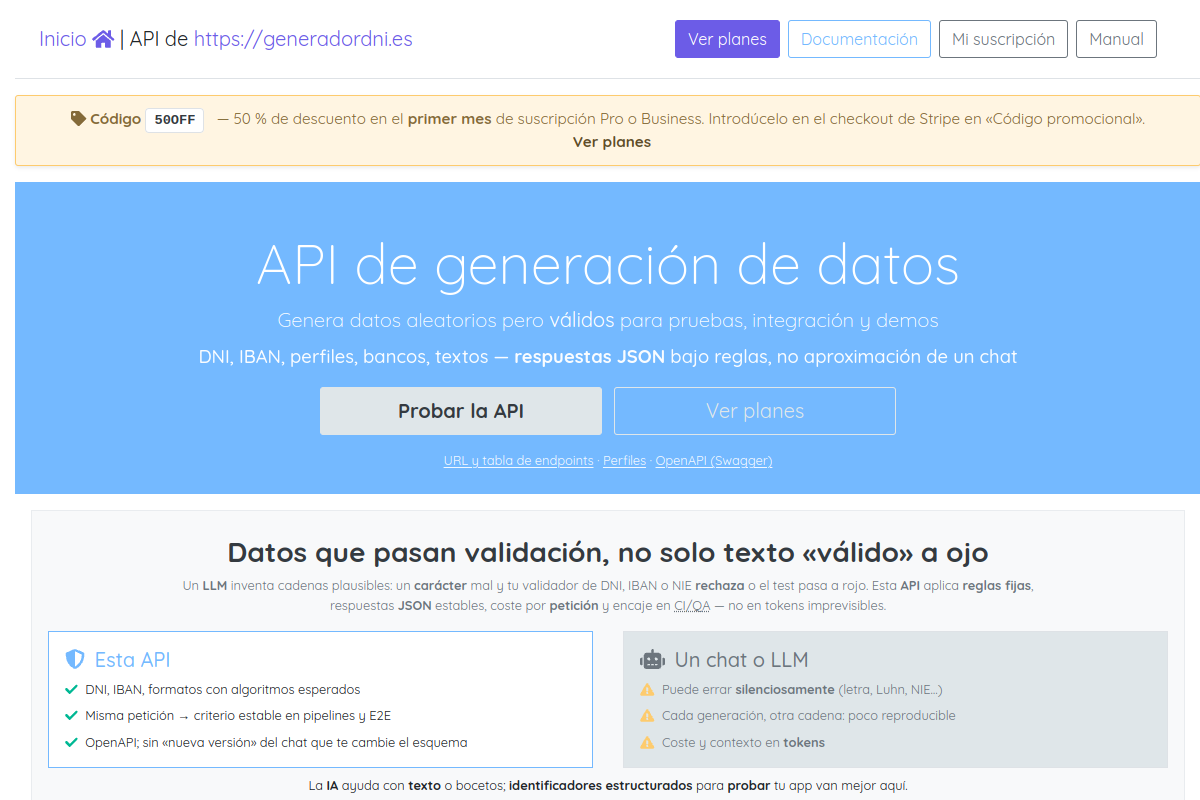Select the 50OFF promo code badge
The width and height of the screenshot is (1200, 800).
[174, 120]
